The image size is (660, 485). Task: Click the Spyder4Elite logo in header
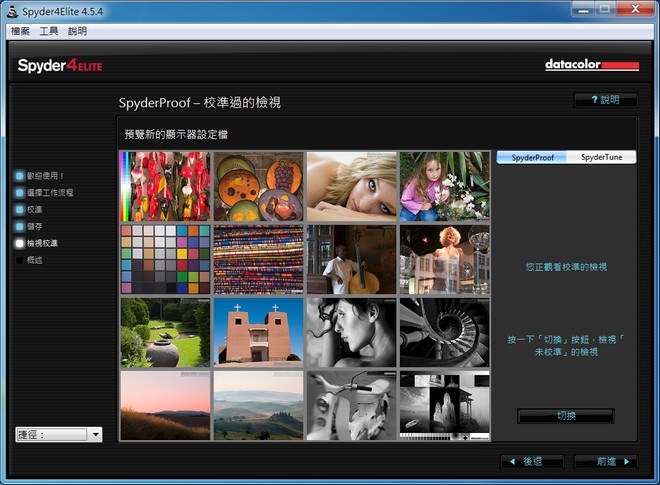coord(60,66)
